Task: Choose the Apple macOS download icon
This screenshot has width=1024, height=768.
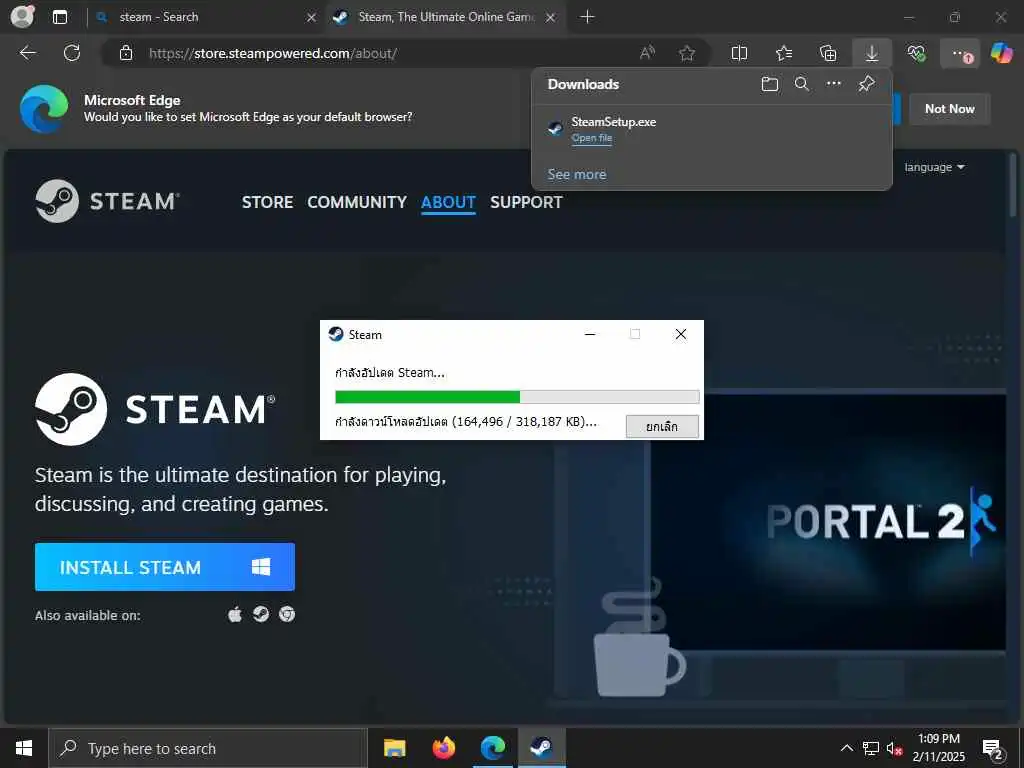Action: point(235,615)
